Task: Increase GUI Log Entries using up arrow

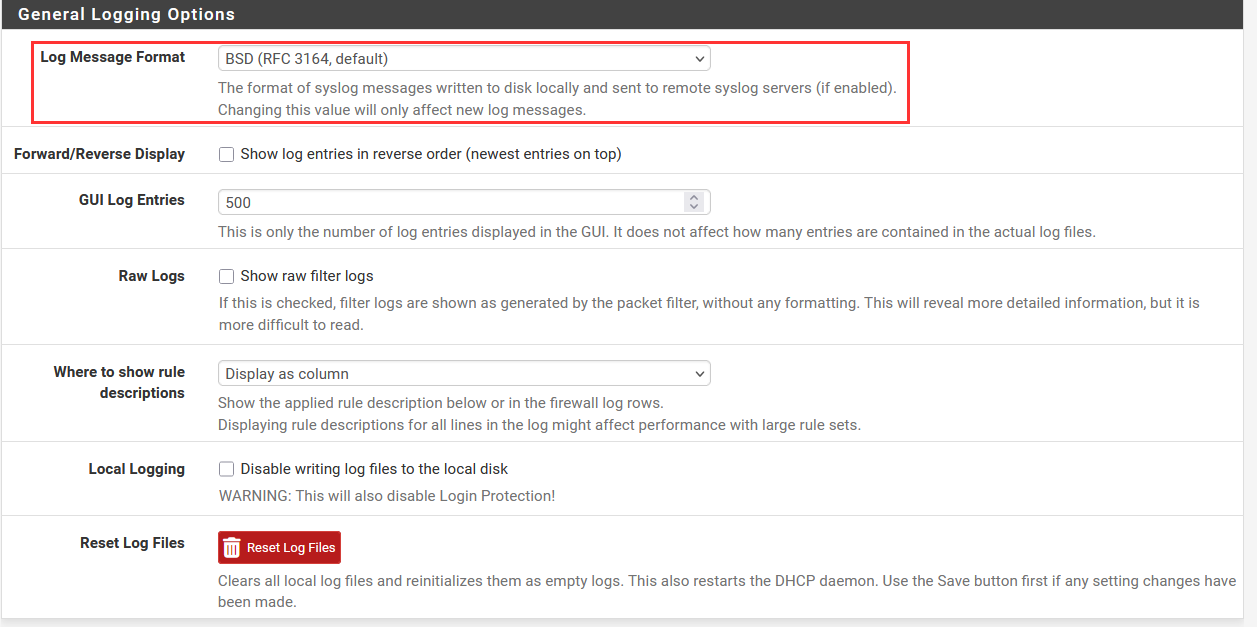Action: pyautogui.click(x=694, y=197)
